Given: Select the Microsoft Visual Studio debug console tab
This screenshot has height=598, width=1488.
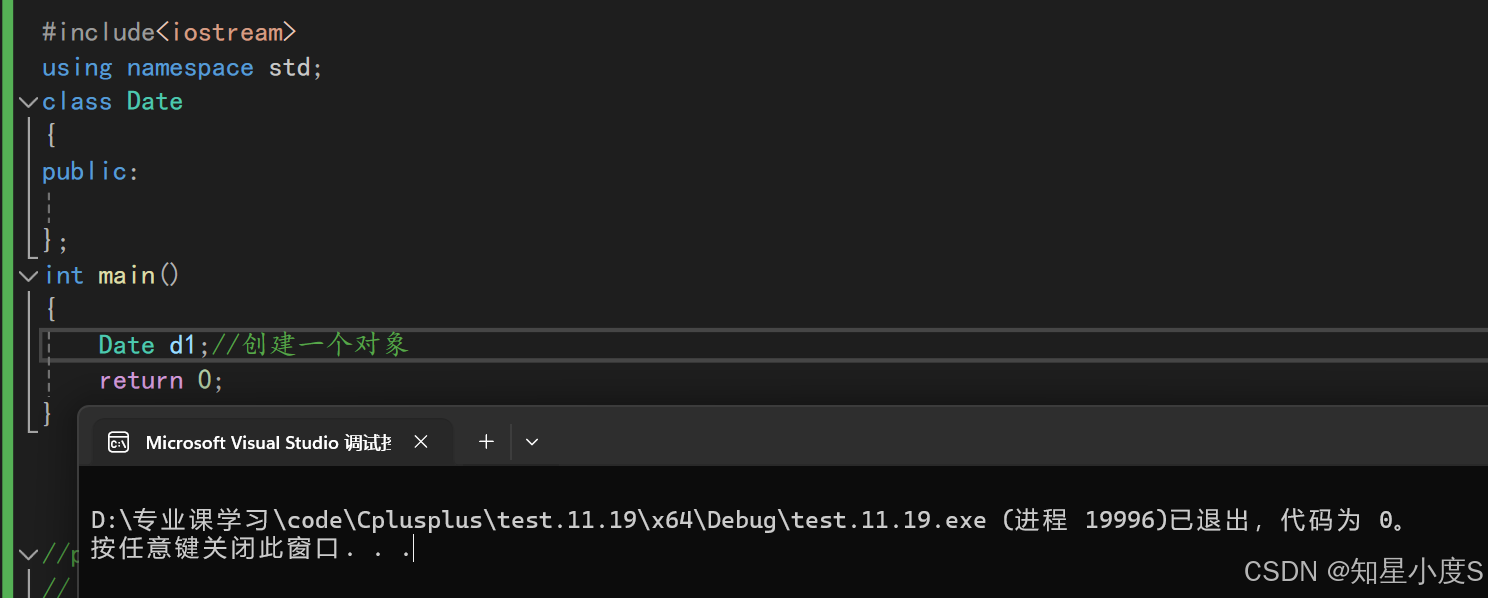Looking at the screenshot, I should tap(267, 442).
